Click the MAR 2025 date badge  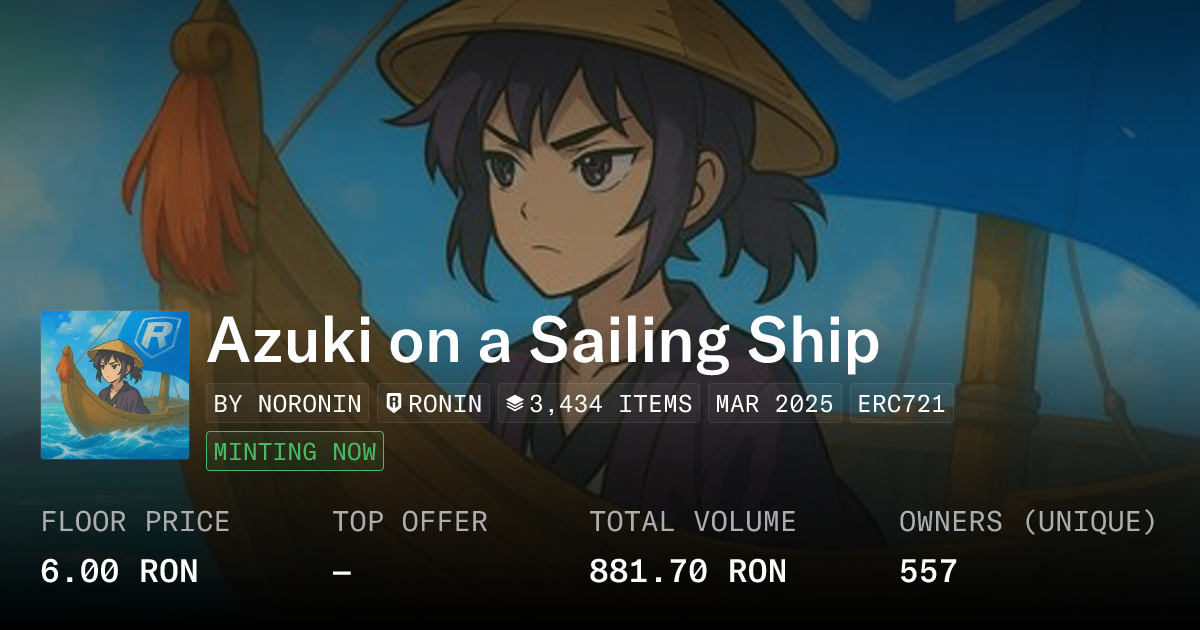click(775, 404)
